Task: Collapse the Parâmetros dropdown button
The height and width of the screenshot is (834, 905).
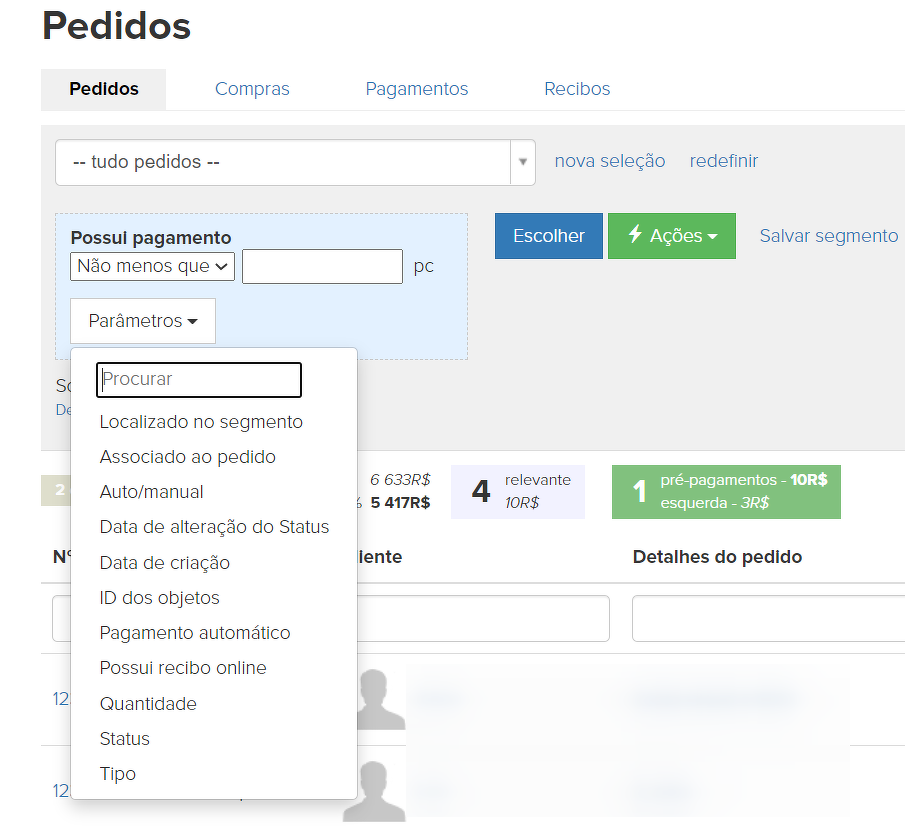Action: point(143,321)
